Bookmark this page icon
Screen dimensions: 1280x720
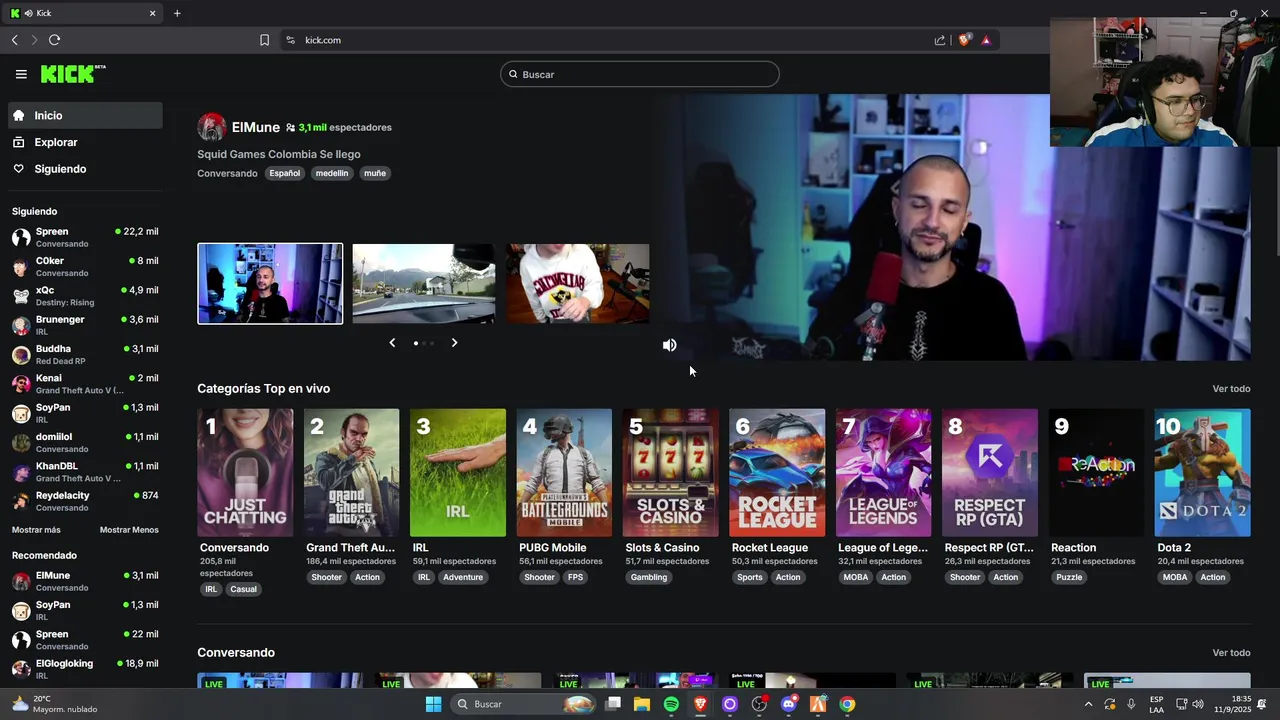[x=264, y=40]
